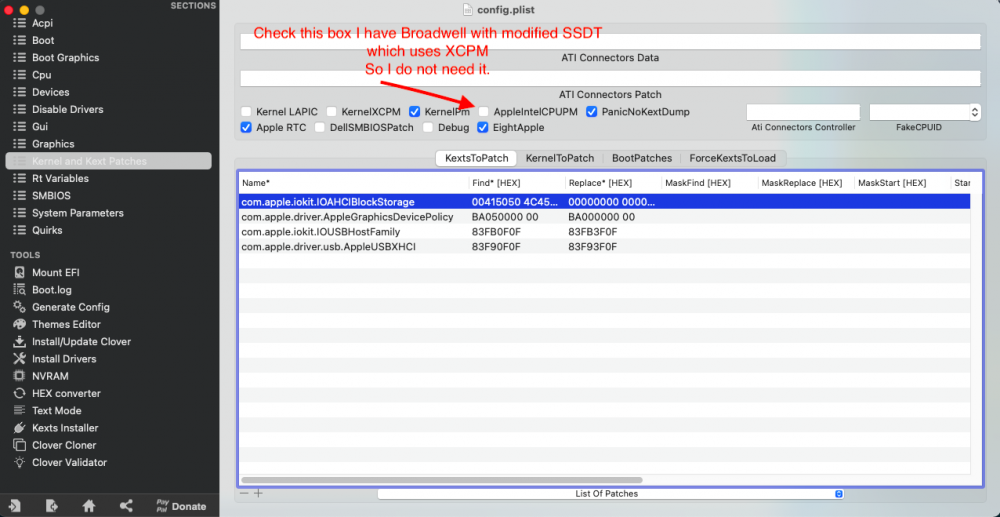Viewport: 1000px width, 517px height.
Task: Click the ATI Connectors Data field
Action: (x=610, y=41)
